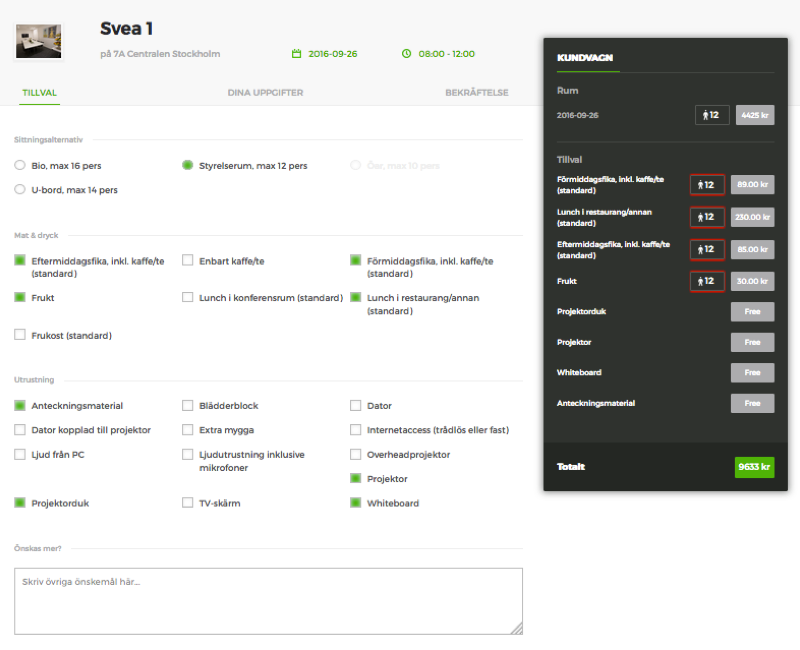Click the calendar icon beside 2016-09-26
The image size is (800, 650).
pos(296,54)
